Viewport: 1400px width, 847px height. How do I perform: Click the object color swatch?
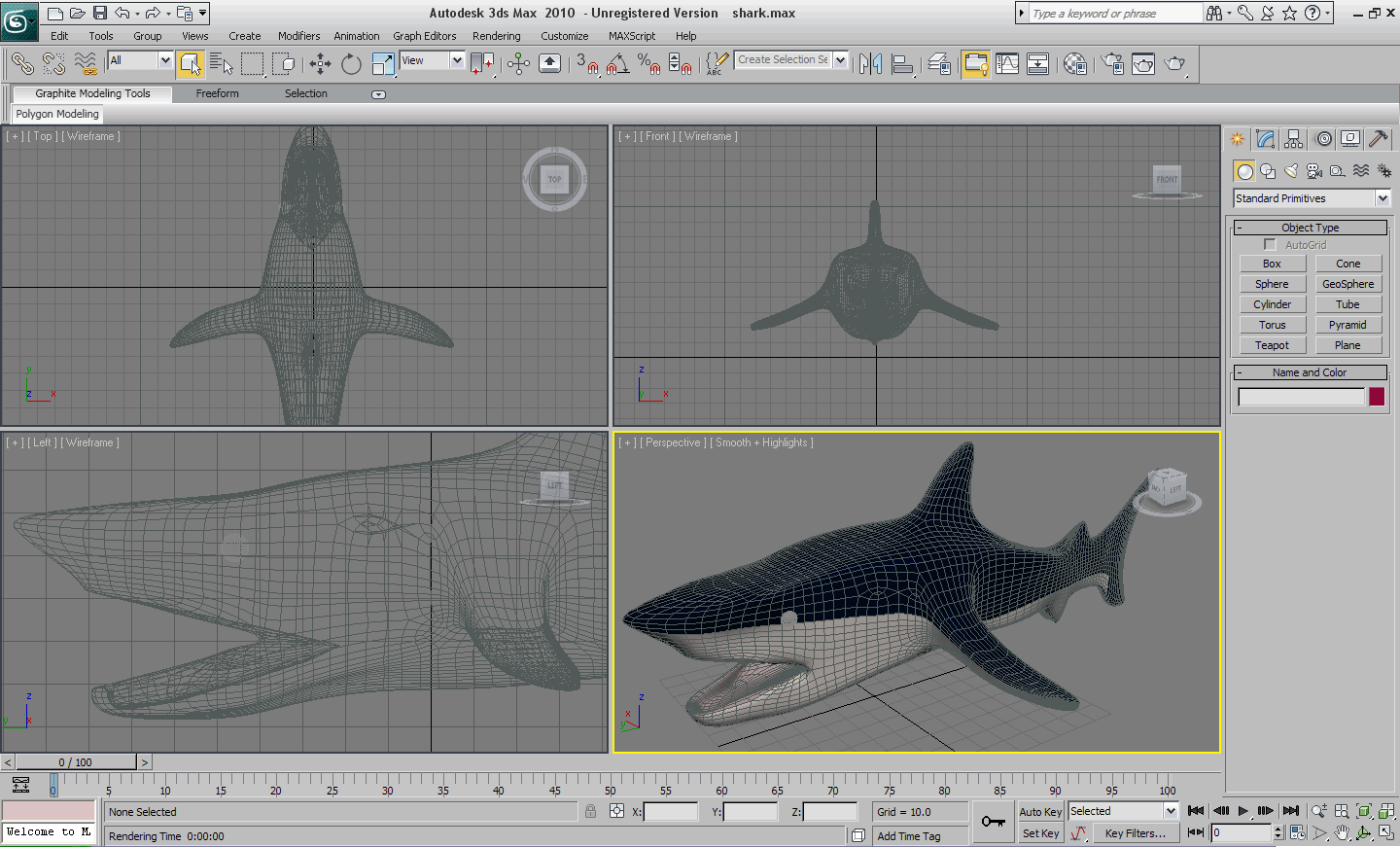click(1377, 397)
